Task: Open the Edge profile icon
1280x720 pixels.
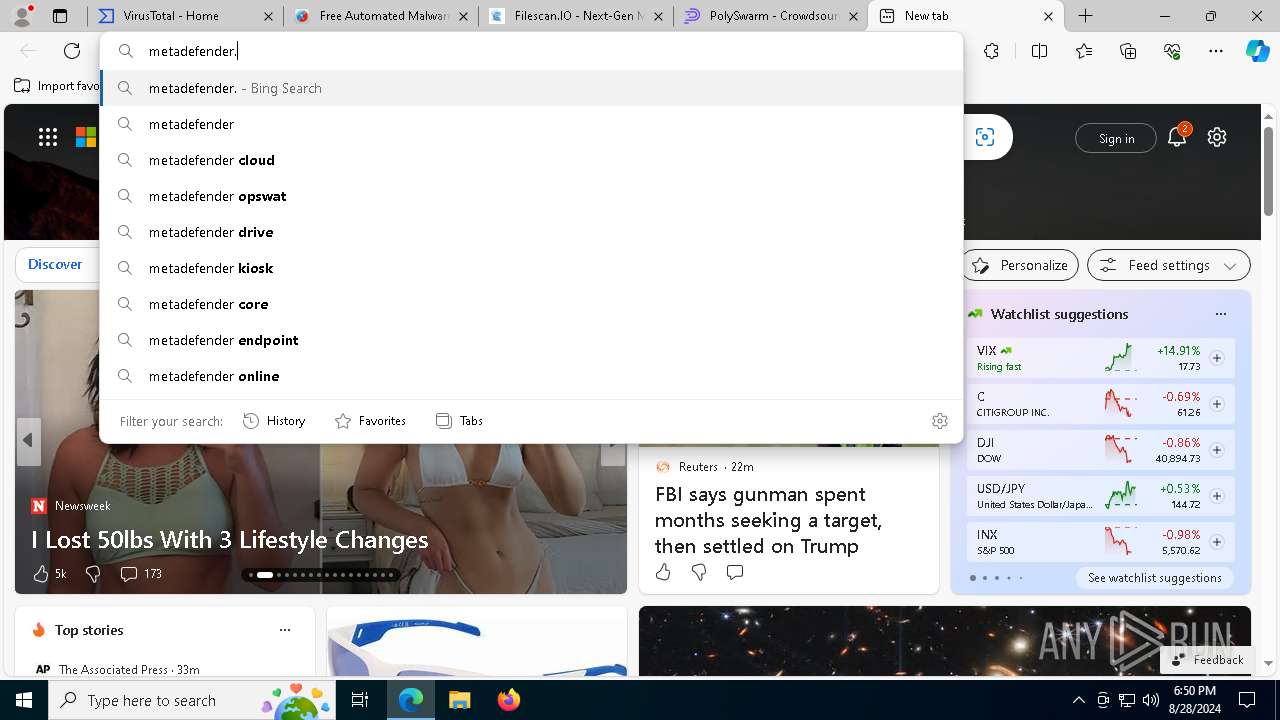Action: click(x=24, y=15)
